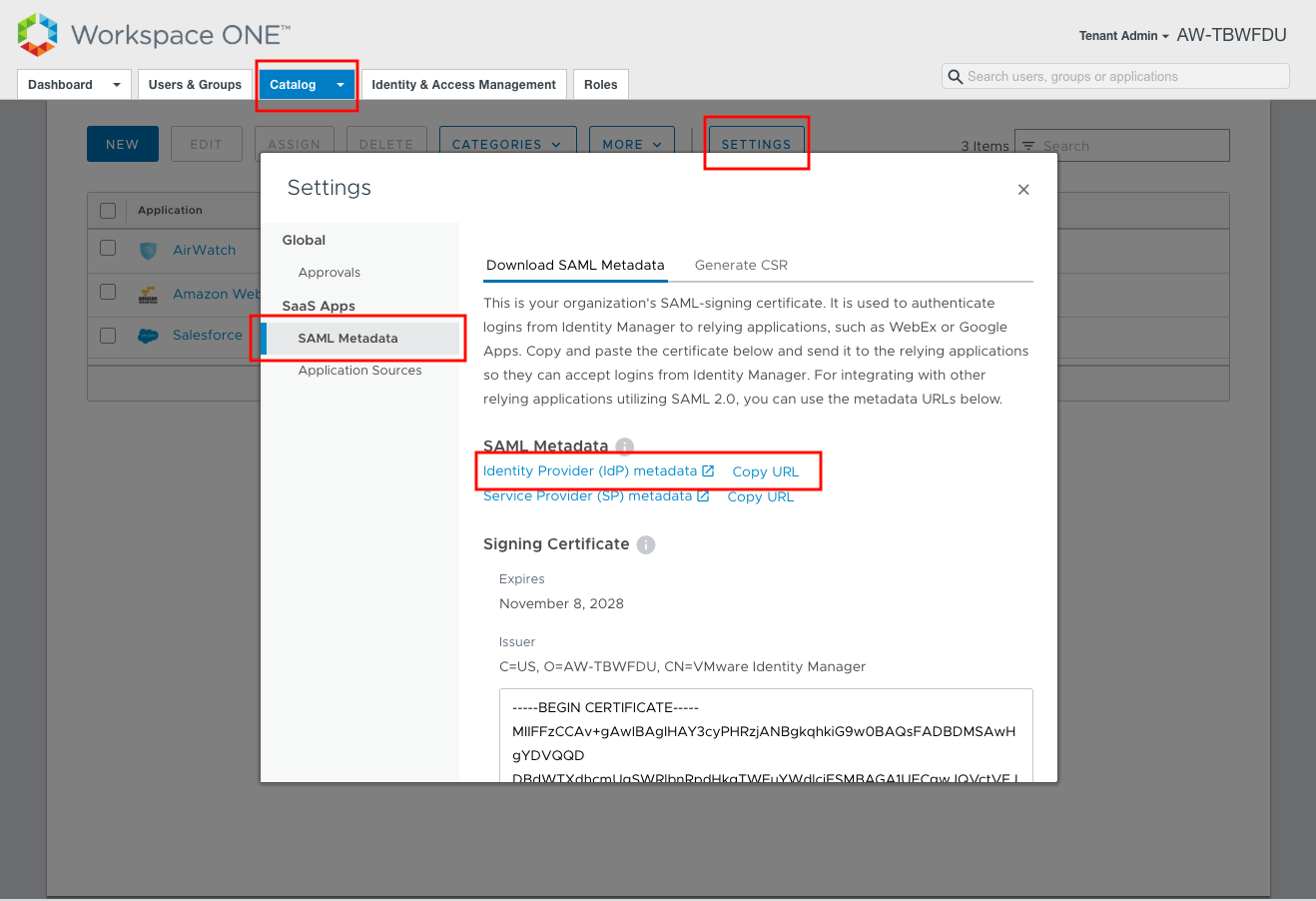
Task: Click the users, groups or applications search field
Action: pos(1115,77)
